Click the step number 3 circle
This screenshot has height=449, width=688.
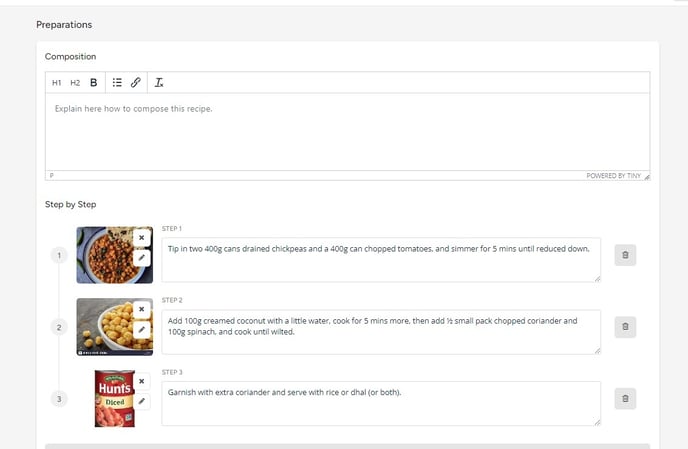click(59, 399)
